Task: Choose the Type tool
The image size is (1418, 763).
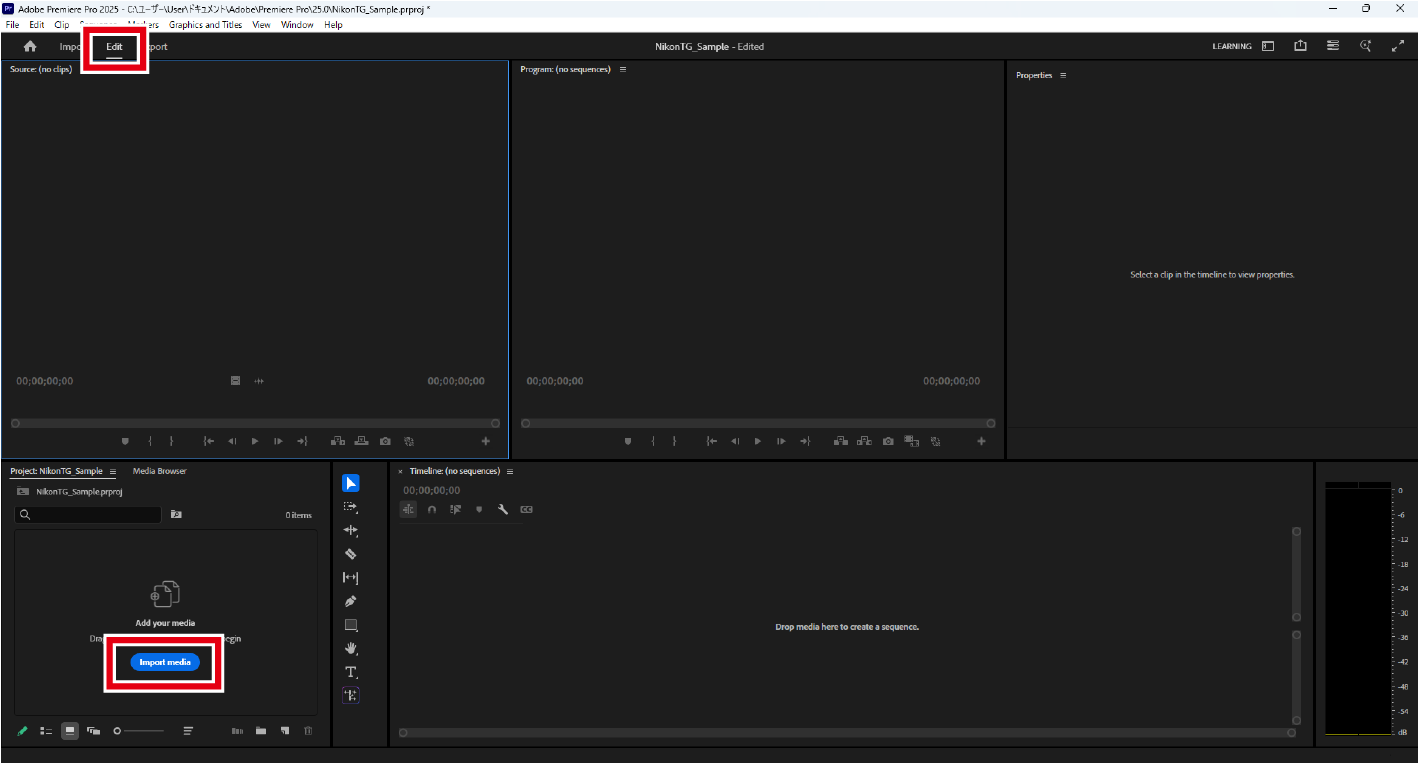Action: pos(351,672)
